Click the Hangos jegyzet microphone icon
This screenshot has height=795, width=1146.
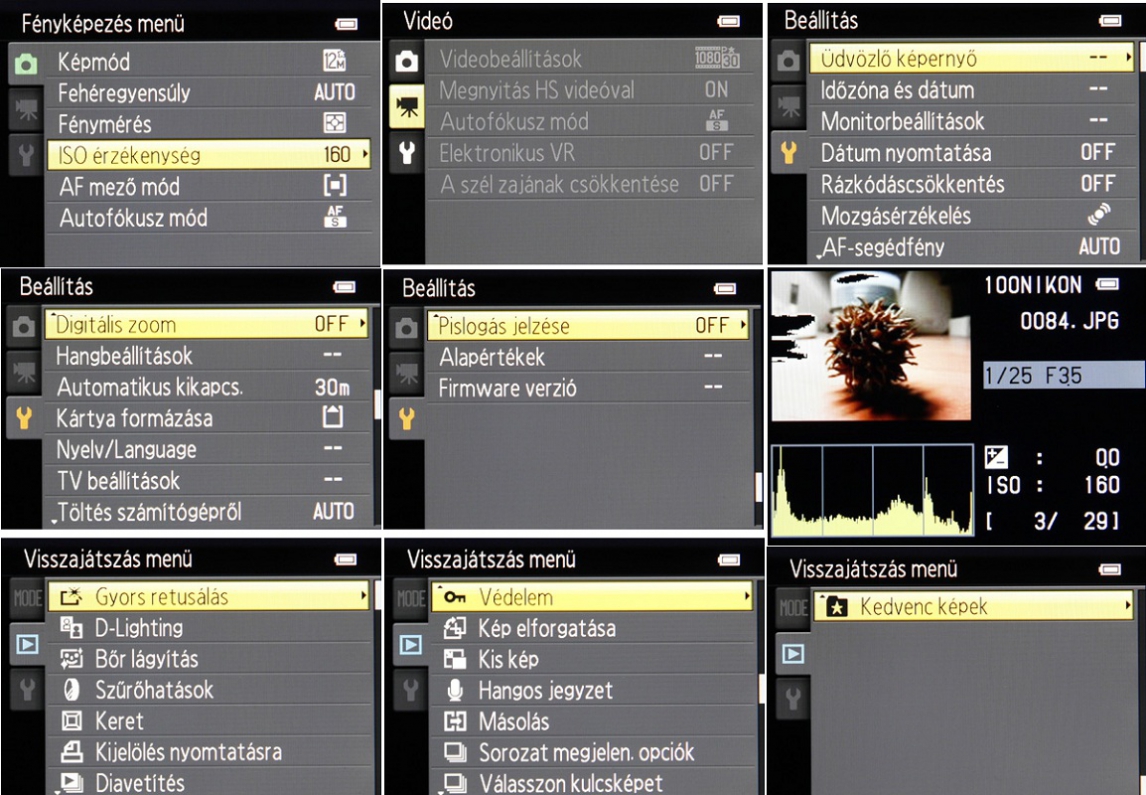pyautogui.click(x=455, y=690)
